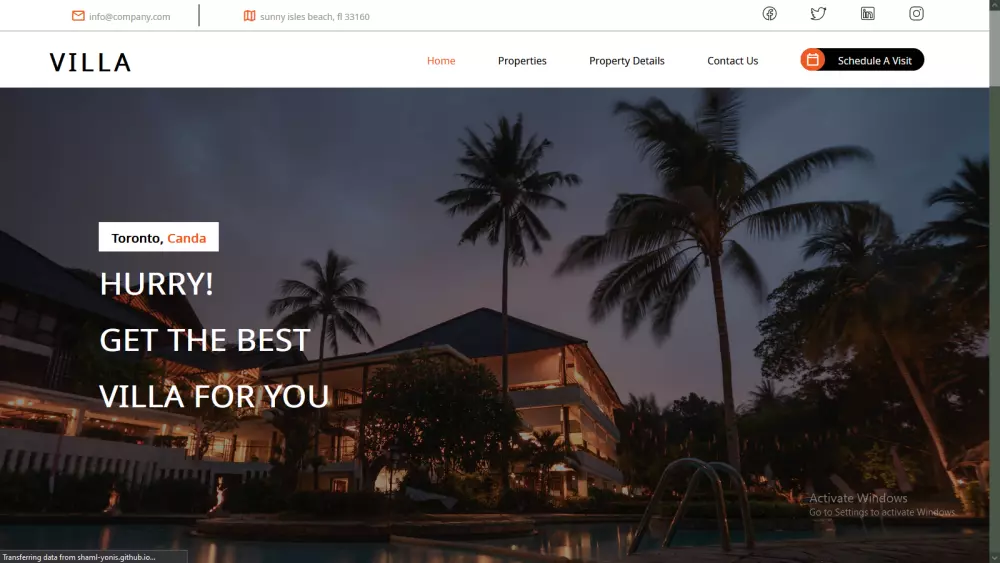This screenshot has width=1000, height=563.
Task: Open the LinkedIn icon in header
Action: pos(867,13)
